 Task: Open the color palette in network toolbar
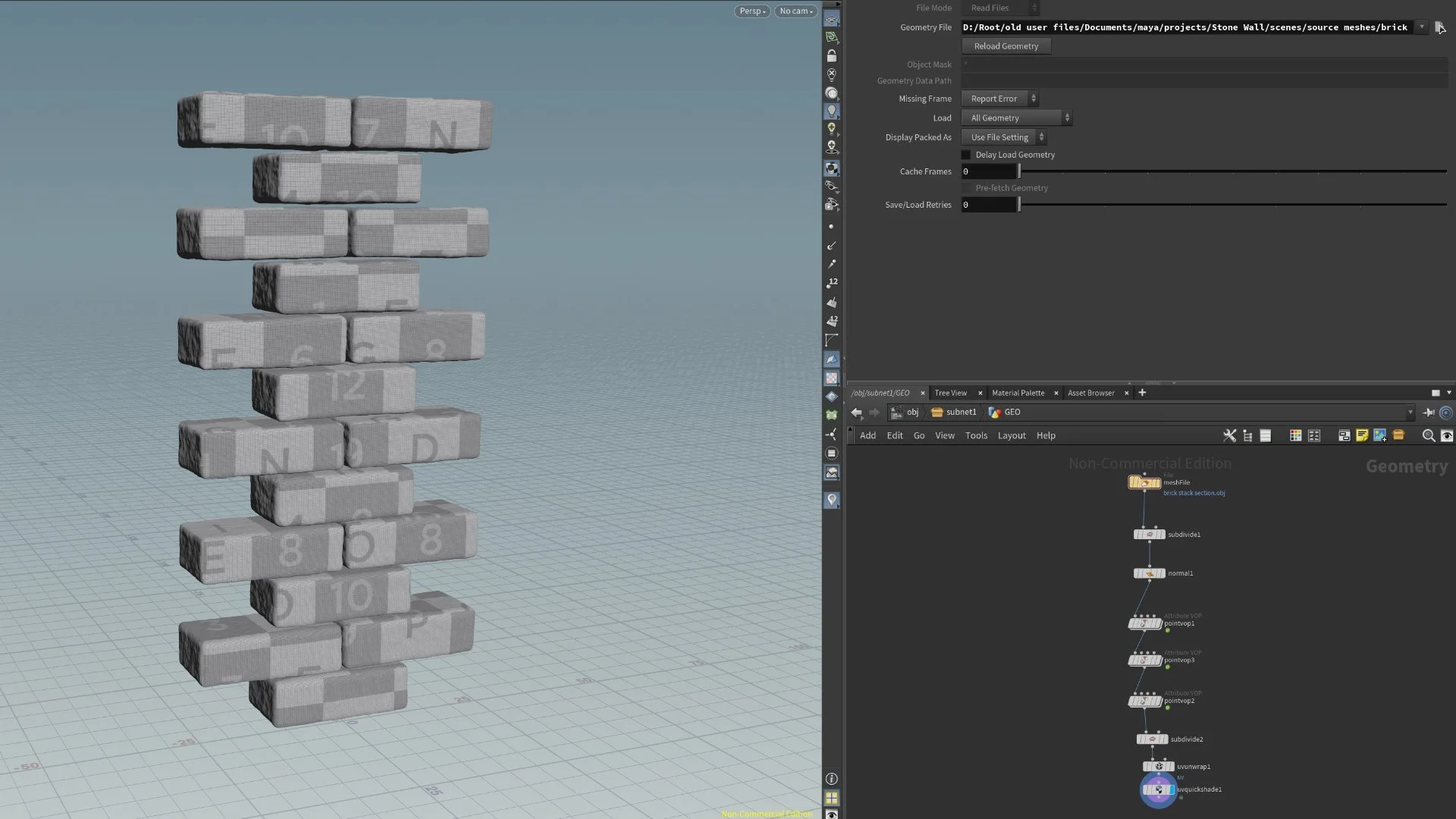coord(1295,435)
